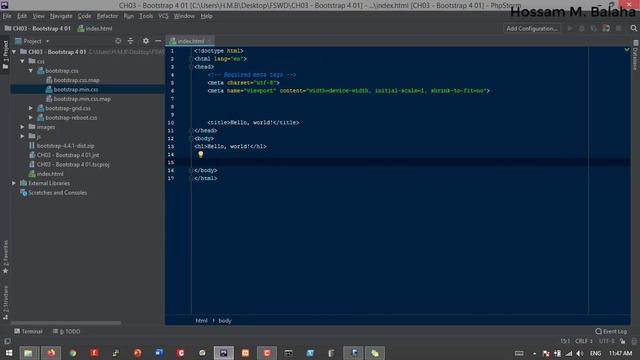The height and width of the screenshot is (360, 640).
Task: Collapse the css folder
Action: coord(22,61)
